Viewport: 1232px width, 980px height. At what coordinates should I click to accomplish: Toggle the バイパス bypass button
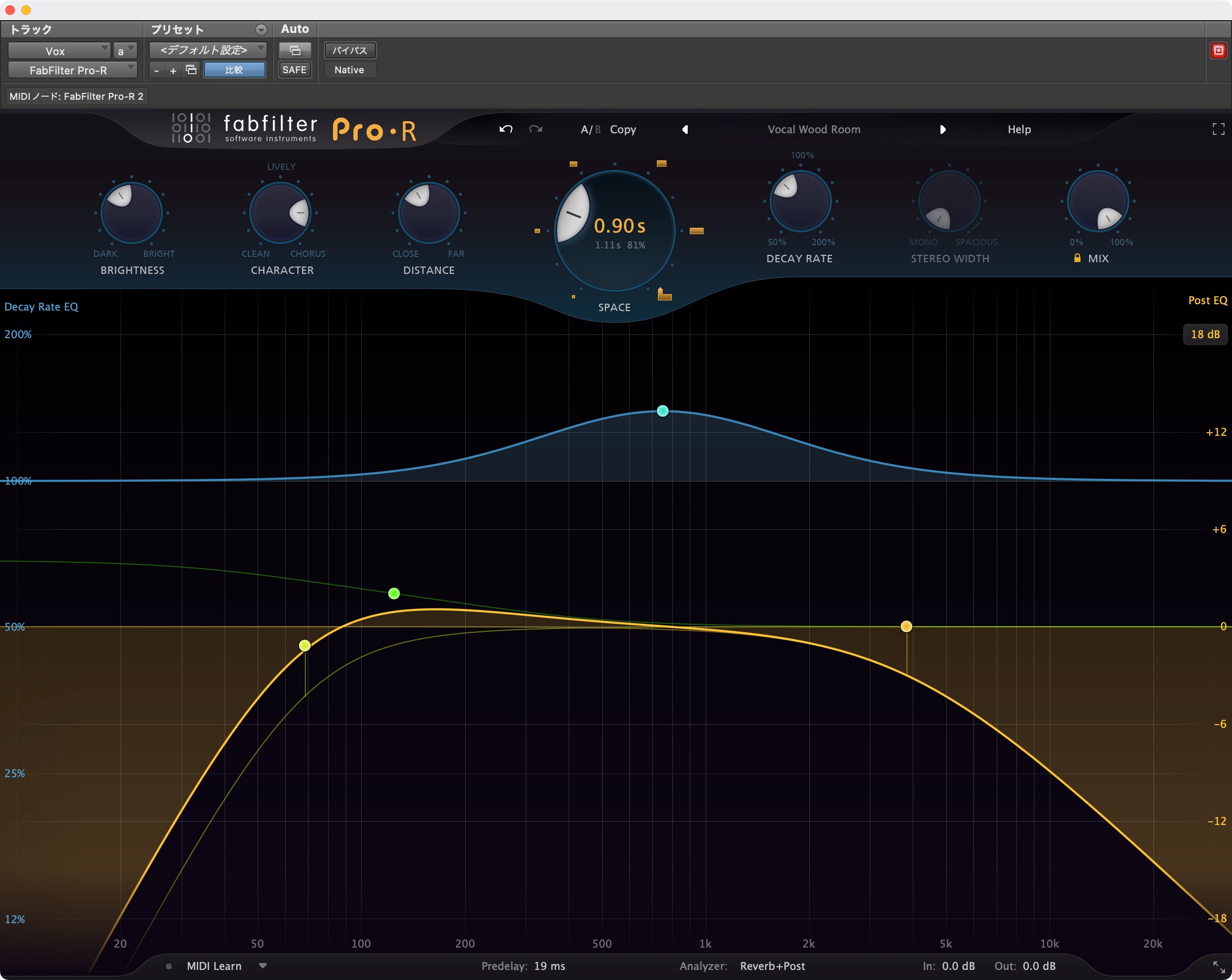click(350, 50)
